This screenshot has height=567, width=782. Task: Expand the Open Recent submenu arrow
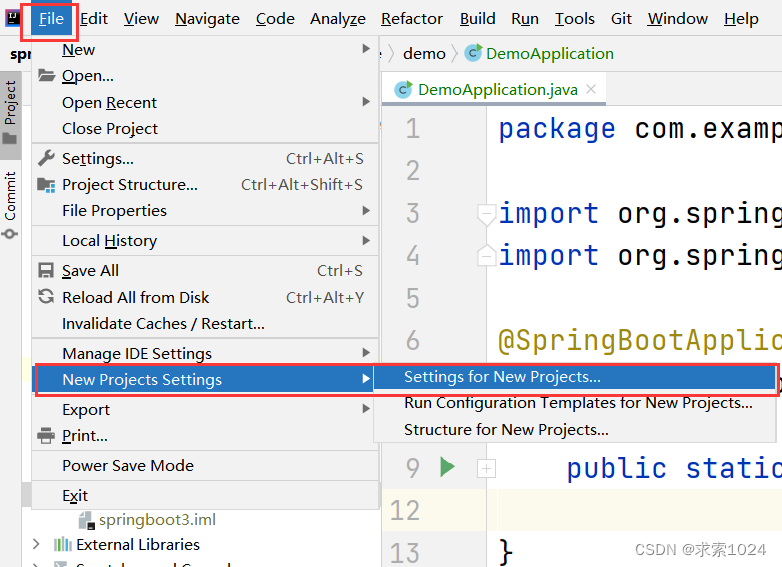pyautogui.click(x=366, y=101)
